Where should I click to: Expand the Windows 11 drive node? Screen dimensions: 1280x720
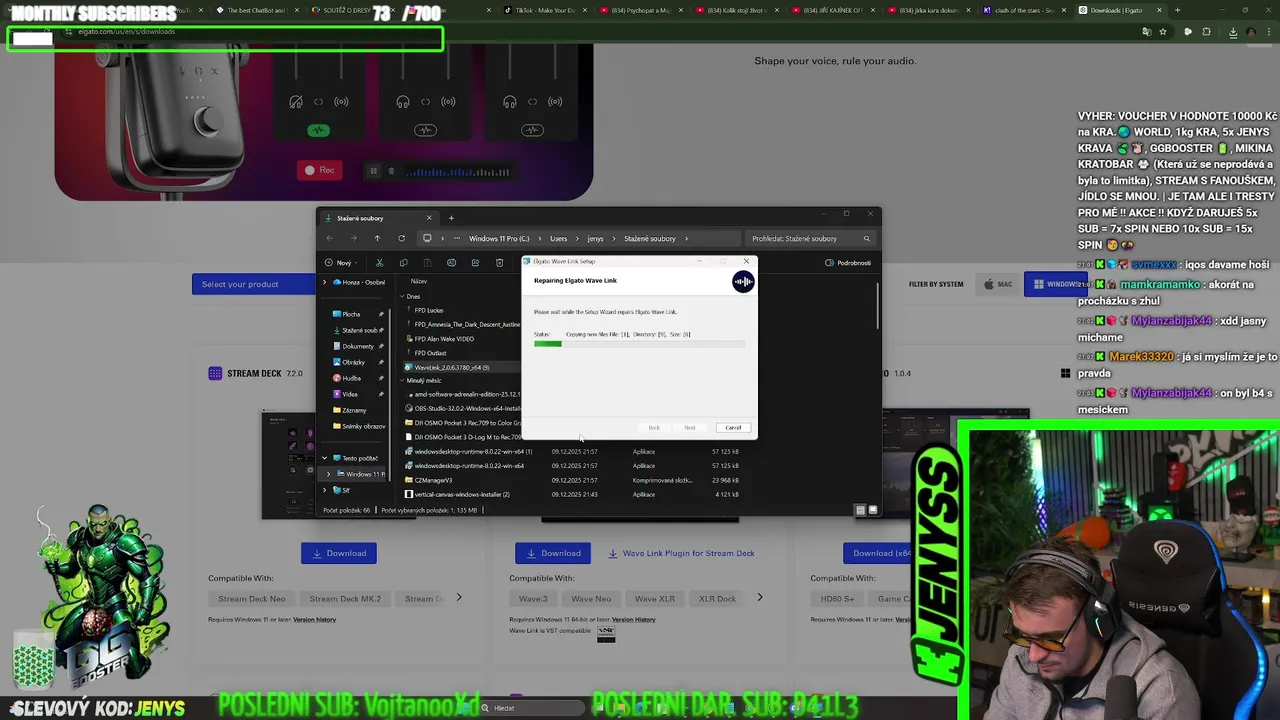pos(330,474)
